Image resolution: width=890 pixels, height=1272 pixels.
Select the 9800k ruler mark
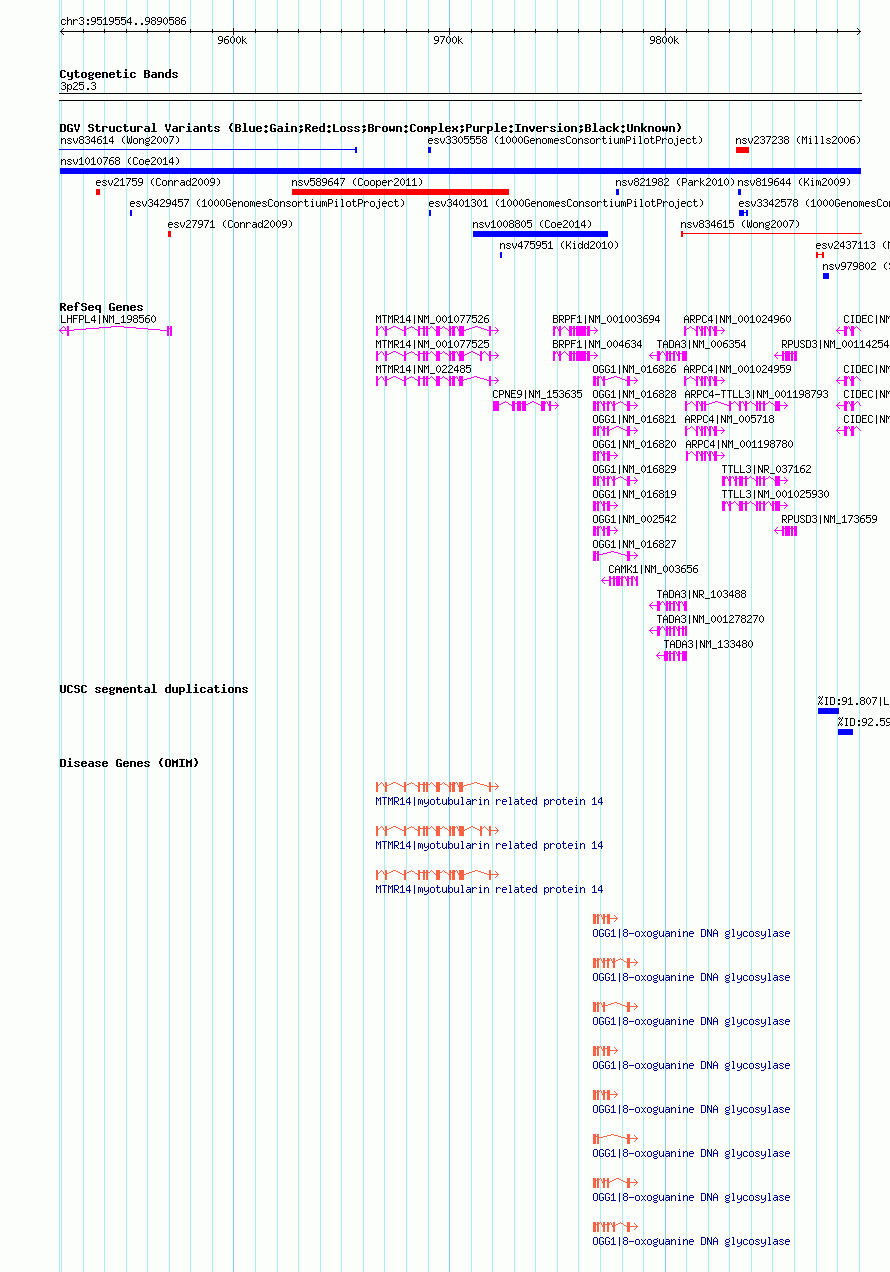pos(664,40)
